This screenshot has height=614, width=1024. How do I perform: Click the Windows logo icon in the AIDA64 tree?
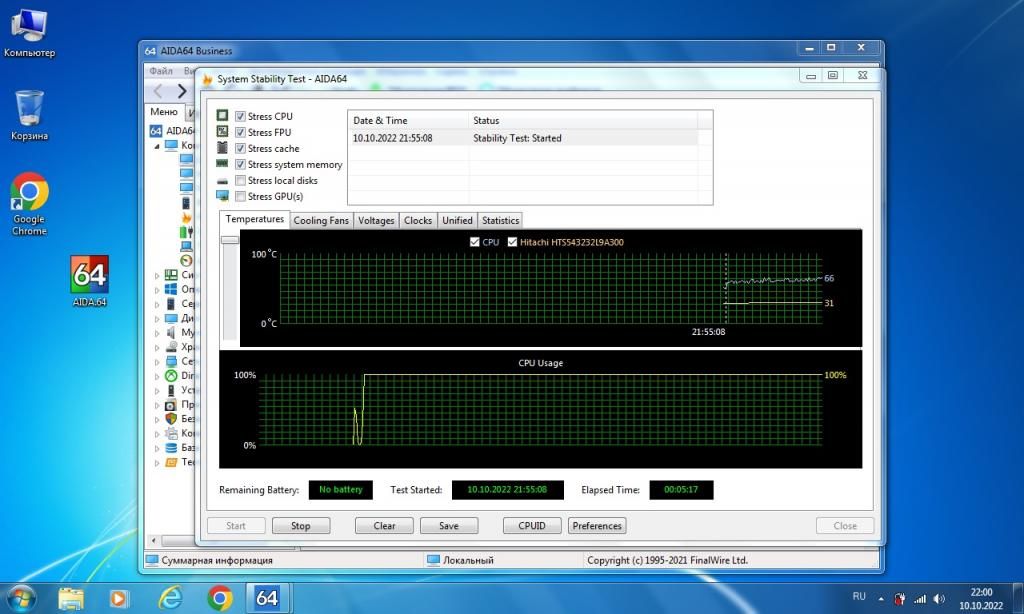click(x=170, y=289)
